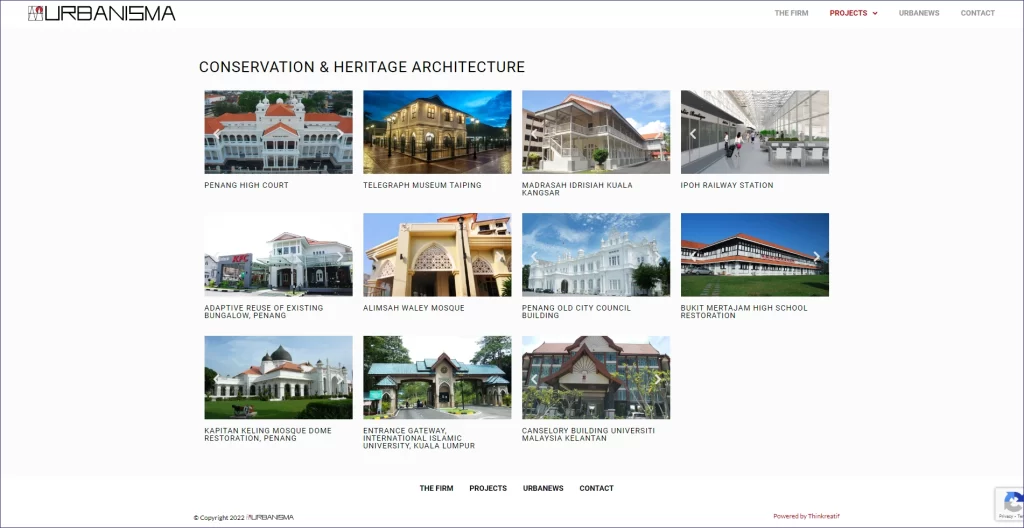The width and height of the screenshot is (1024, 528).
Task: Click the footer Projects link
Action: pos(488,488)
